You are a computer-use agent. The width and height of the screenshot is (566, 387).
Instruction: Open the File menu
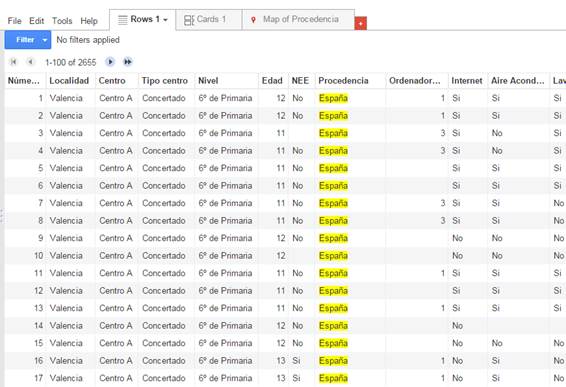pyautogui.click(x=14, y=21)
